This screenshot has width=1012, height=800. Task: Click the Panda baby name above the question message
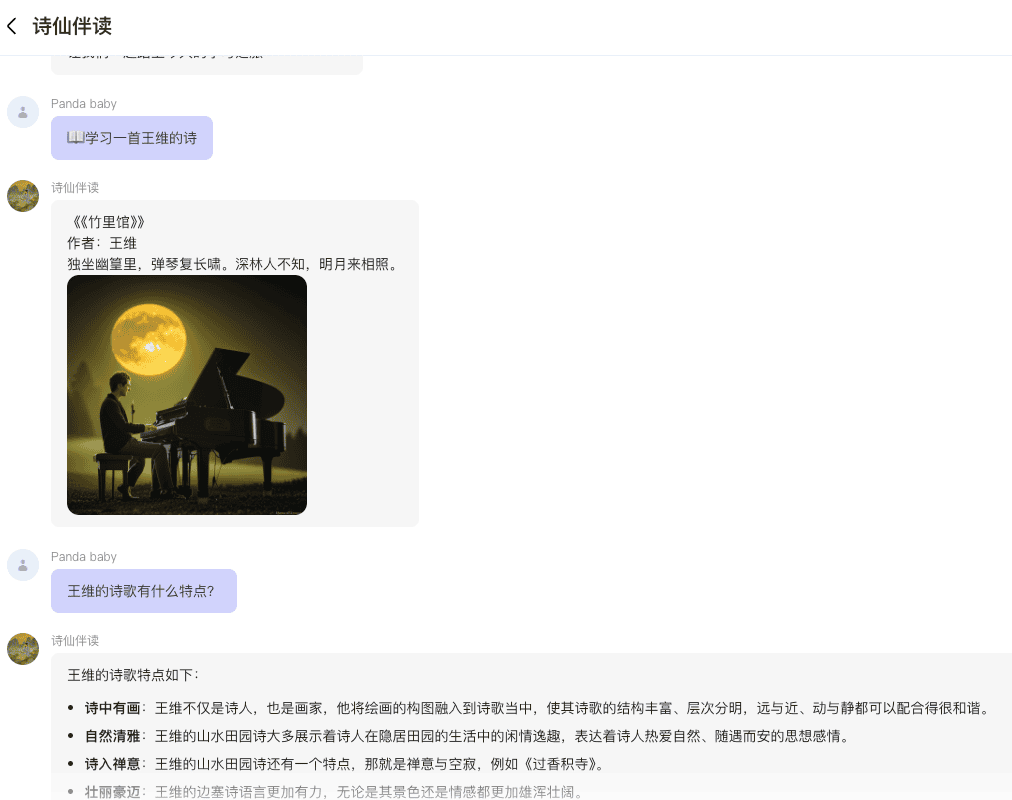(84, 557)
